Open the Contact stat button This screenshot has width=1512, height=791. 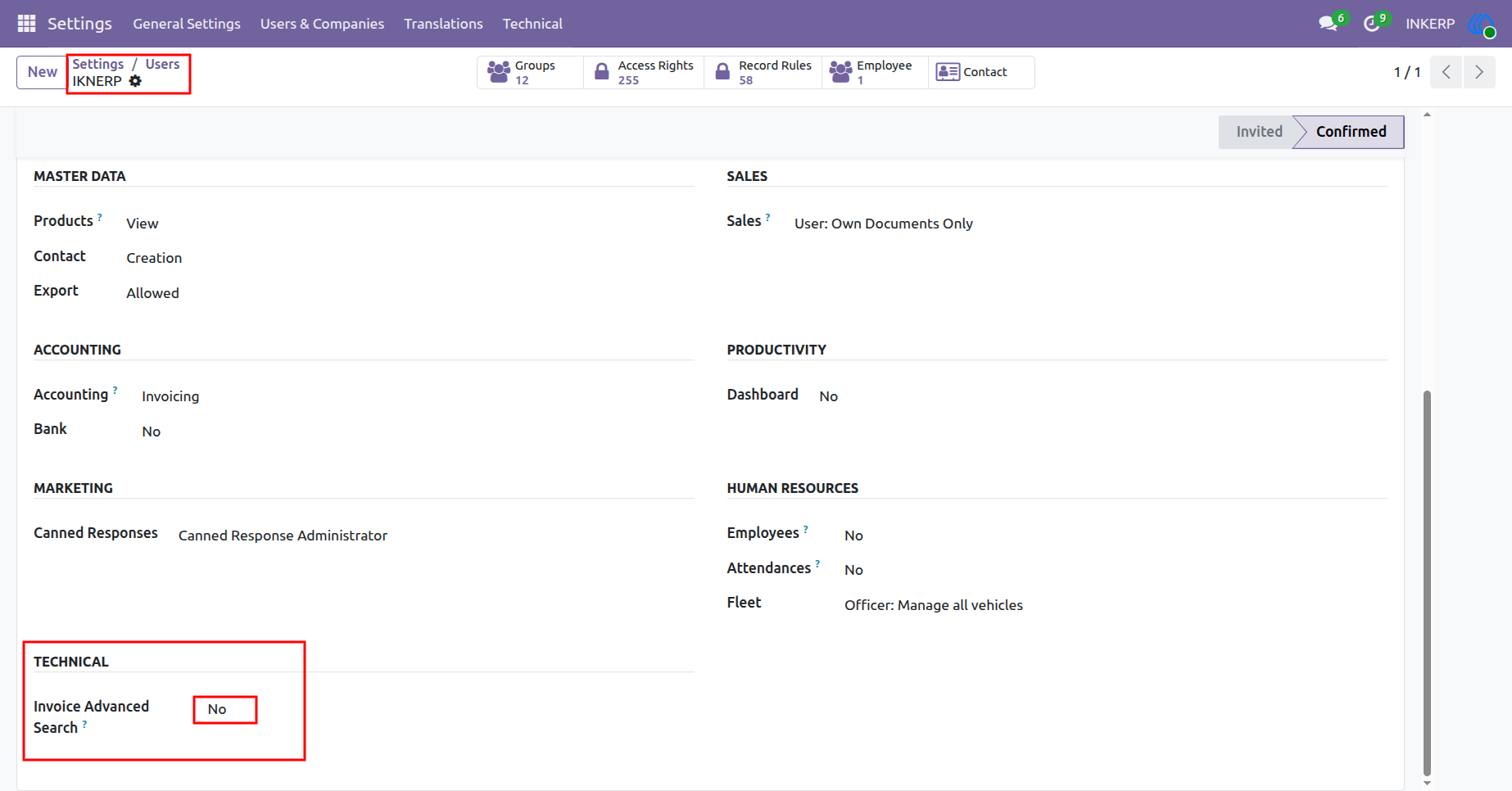tap(981, 72)
